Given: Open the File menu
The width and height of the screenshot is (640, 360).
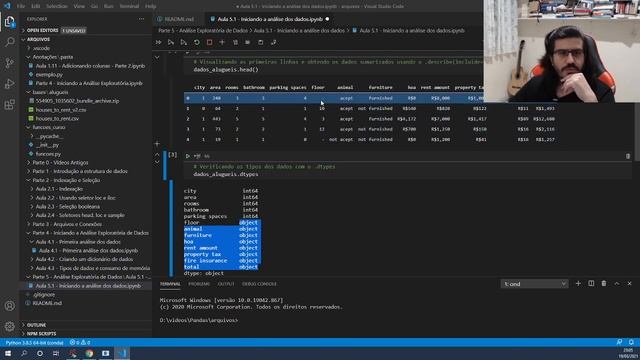Looking at the screenshot, I should (x=21, y=6).
